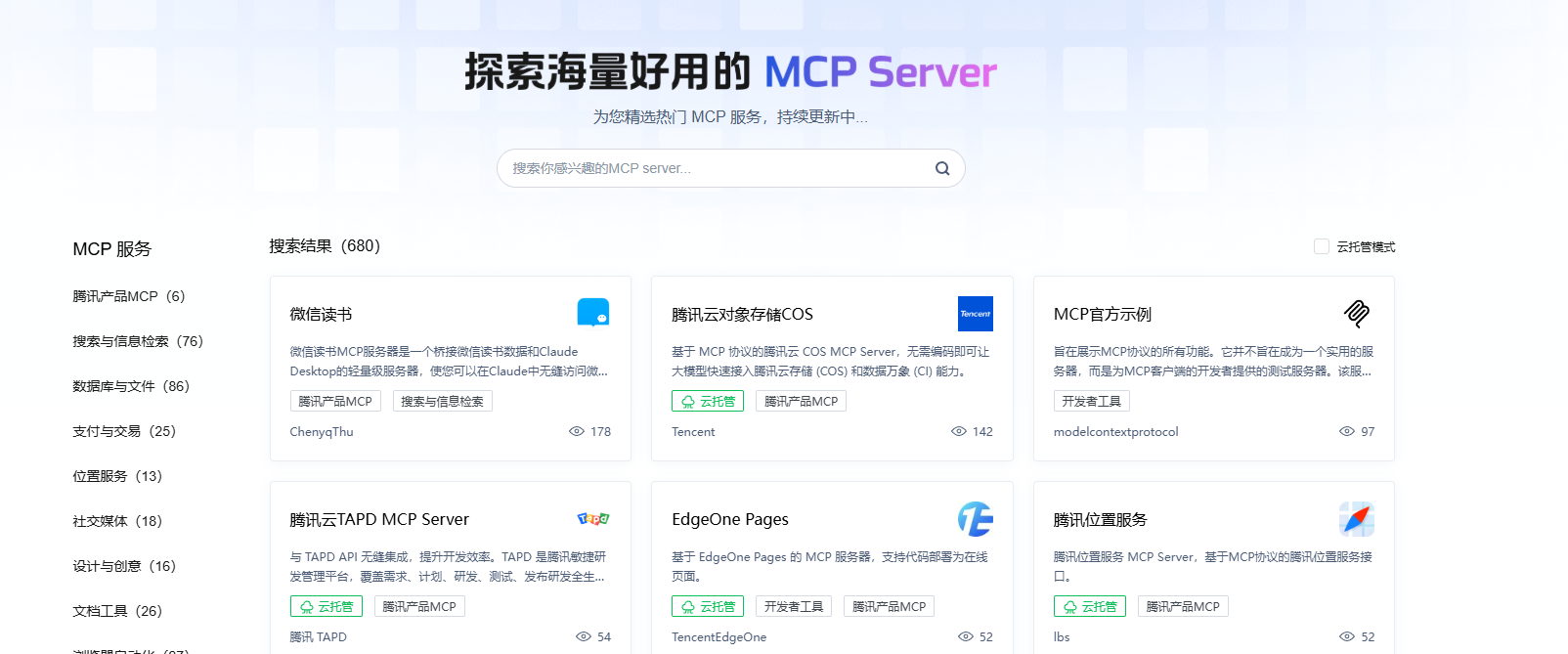This screenshot has height=654, width=1568.
Task: Focus the MCP server search field
Action: click(714, 168)
